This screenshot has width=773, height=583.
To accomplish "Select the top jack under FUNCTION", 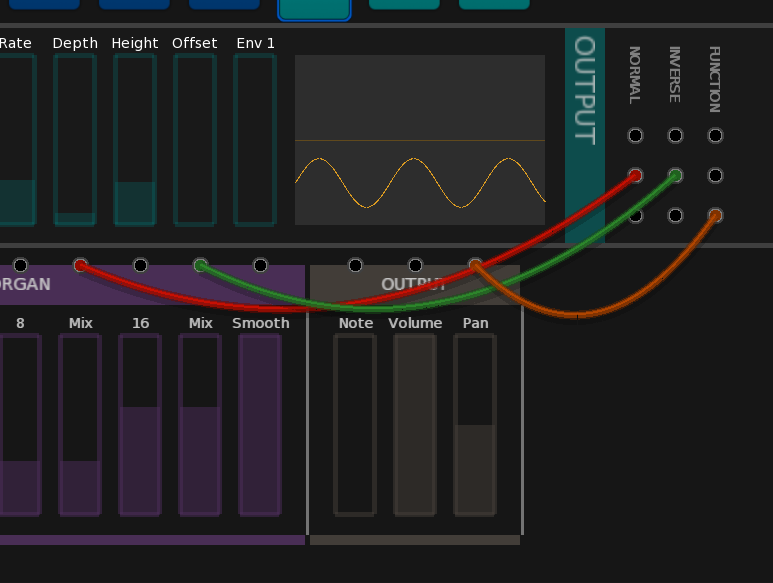I will click(x=715, y=136).
